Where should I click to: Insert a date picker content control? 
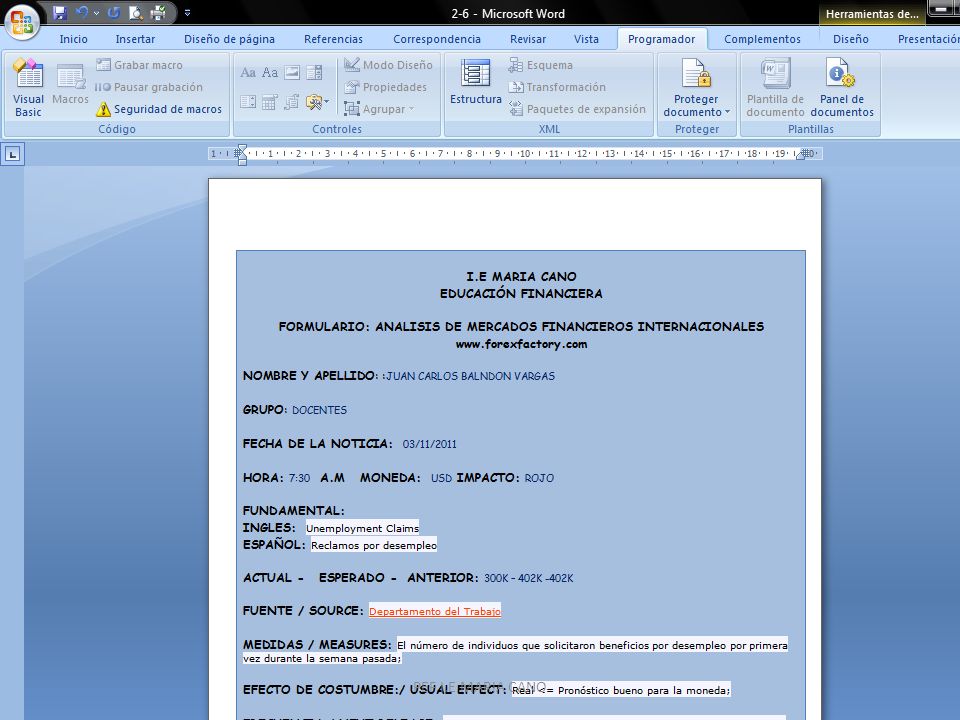click(x=269, y=102)
